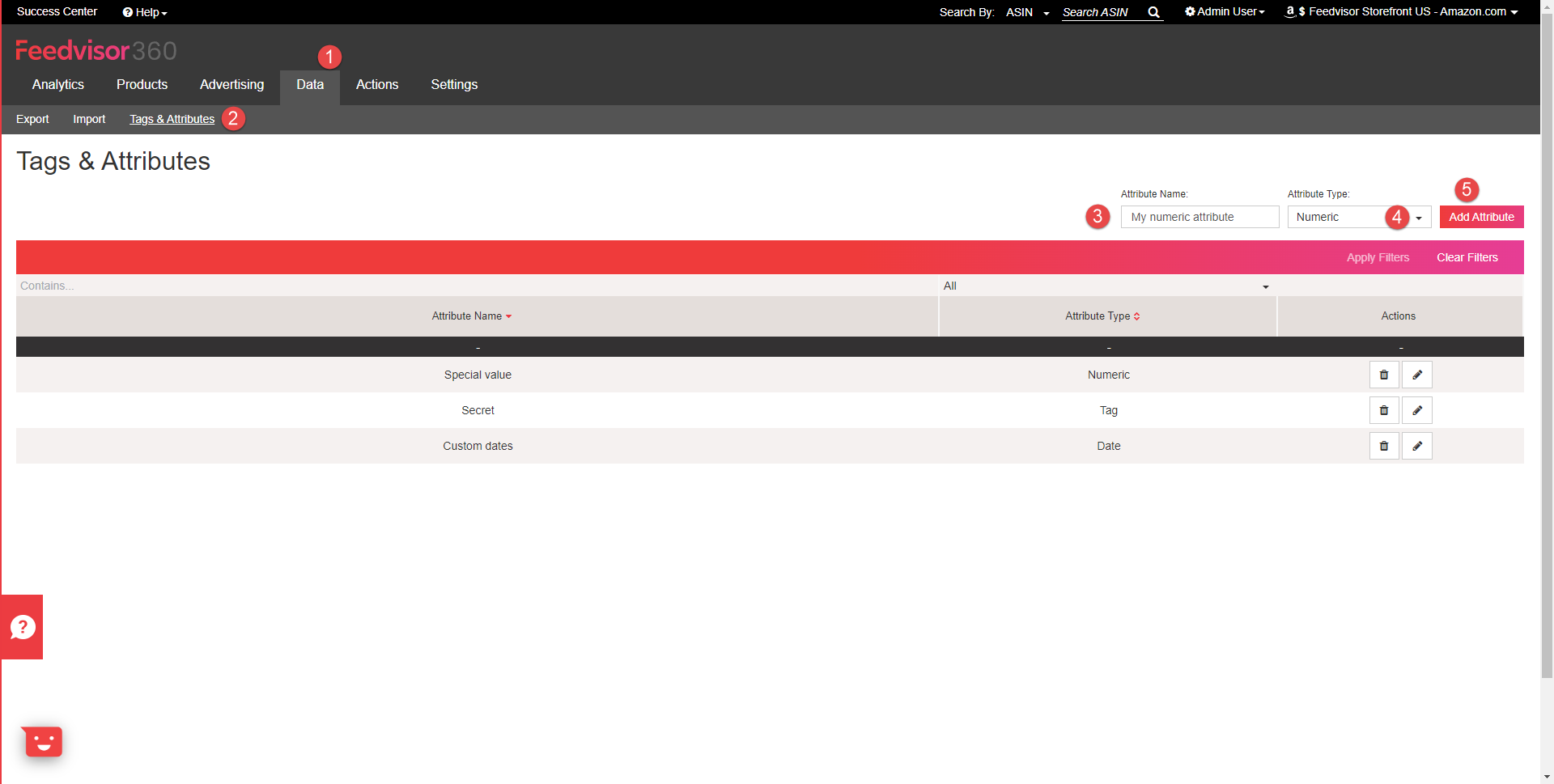Edit the Secret tag attribute

point(1417,410)
